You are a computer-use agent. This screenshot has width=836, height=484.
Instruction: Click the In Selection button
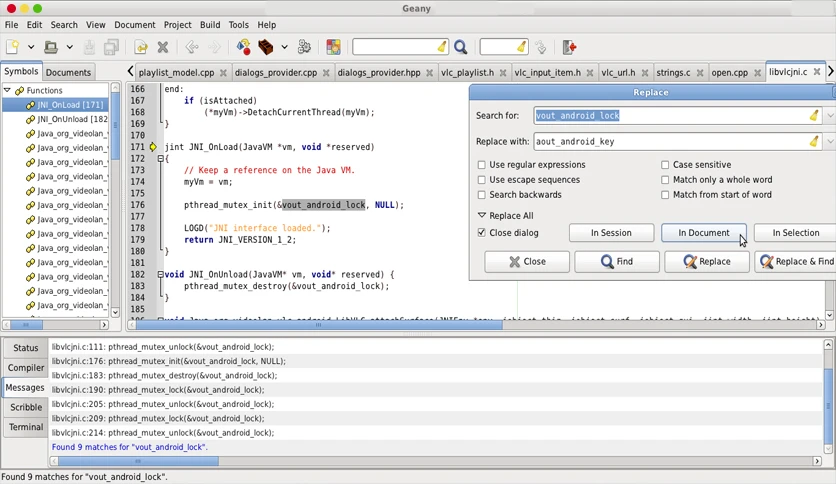795,232
